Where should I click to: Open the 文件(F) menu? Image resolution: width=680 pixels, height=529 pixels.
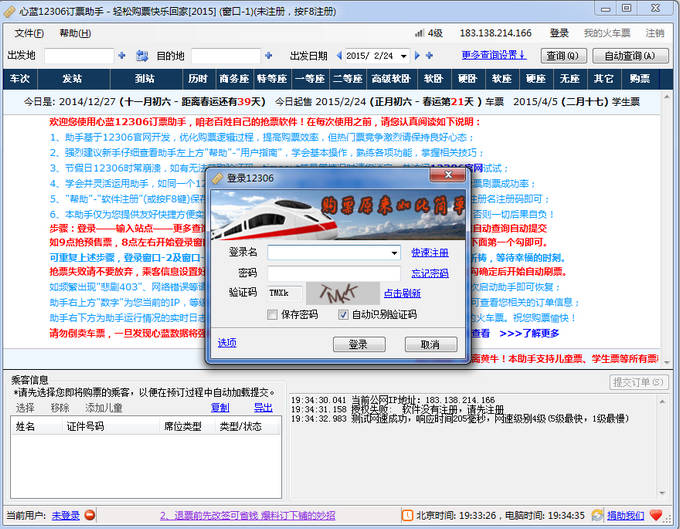click(29, 33)
